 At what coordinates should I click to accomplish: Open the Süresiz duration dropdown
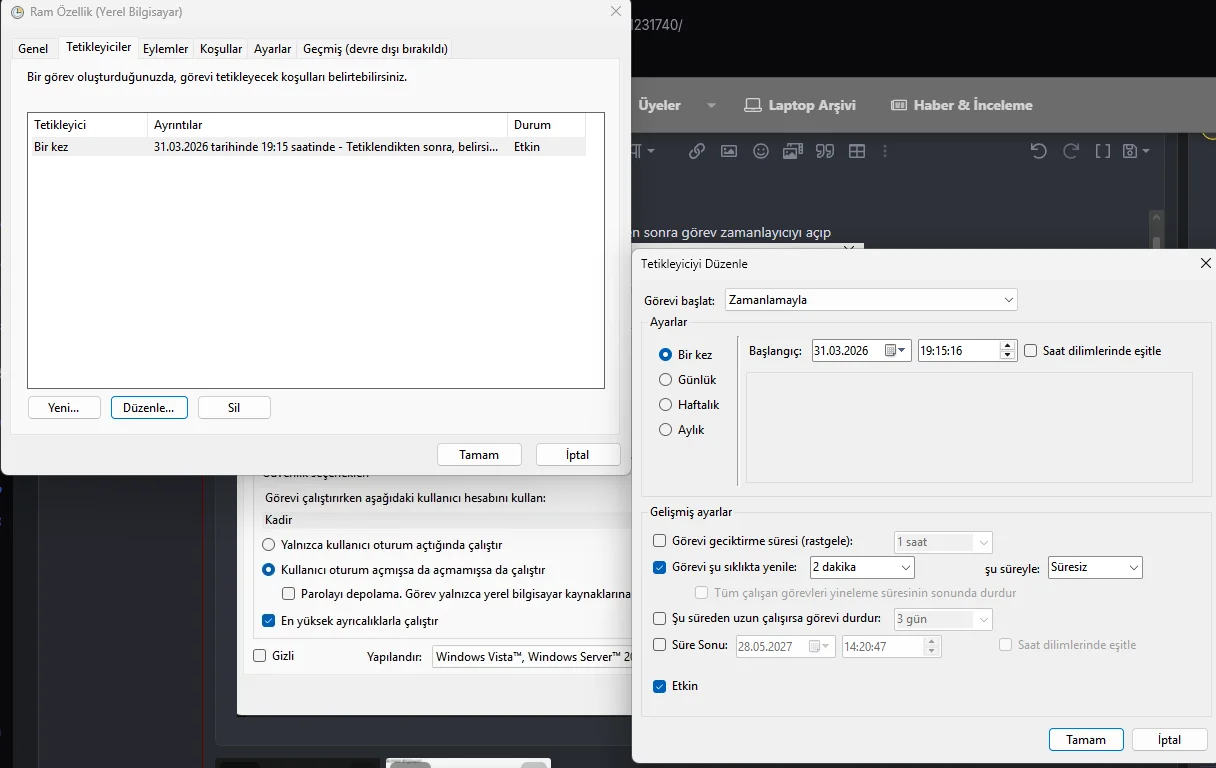(1095, 567)
